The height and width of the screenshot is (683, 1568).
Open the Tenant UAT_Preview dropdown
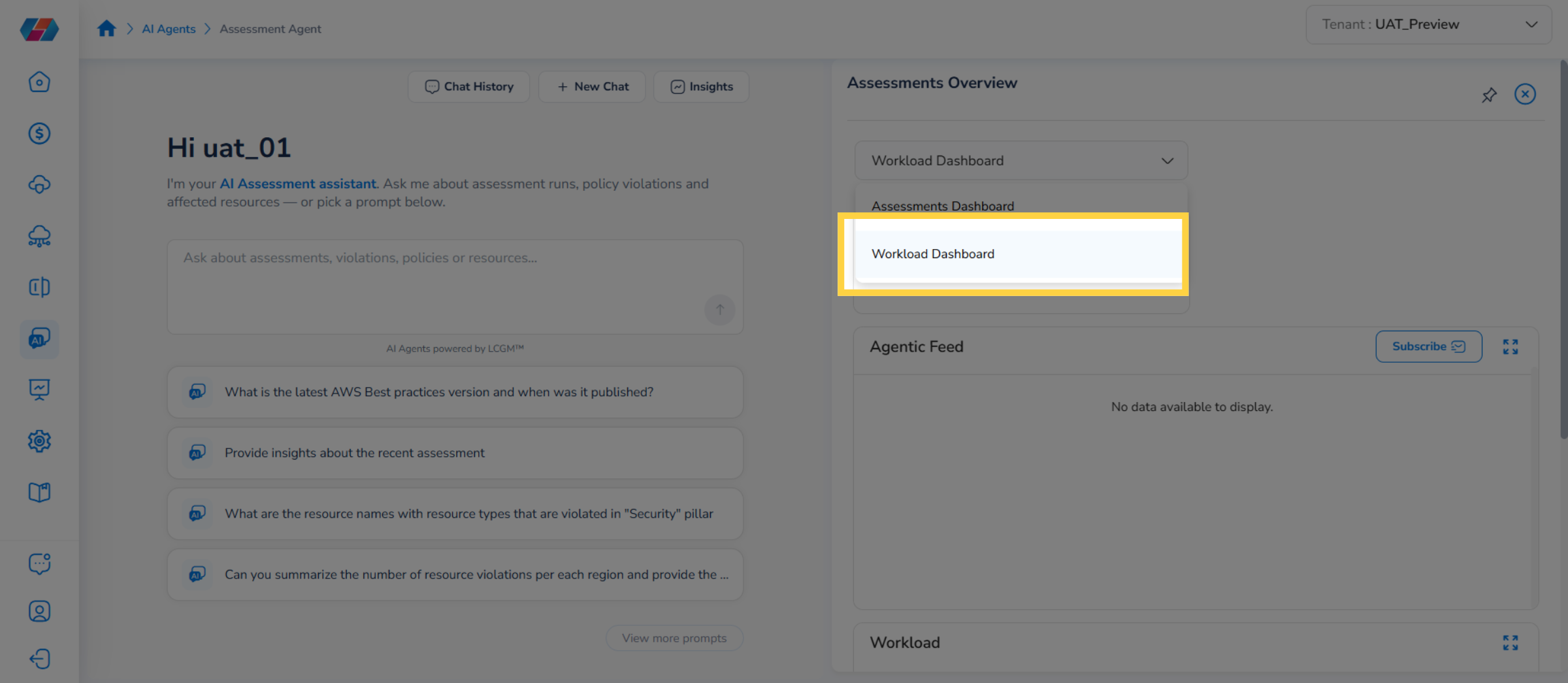1428,24
